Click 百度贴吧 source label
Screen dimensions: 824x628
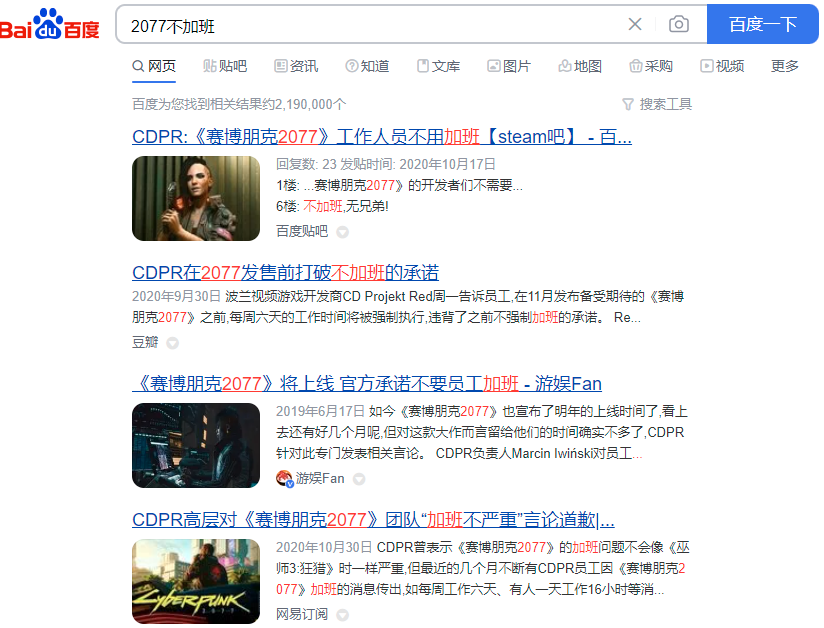pos(302,231)
